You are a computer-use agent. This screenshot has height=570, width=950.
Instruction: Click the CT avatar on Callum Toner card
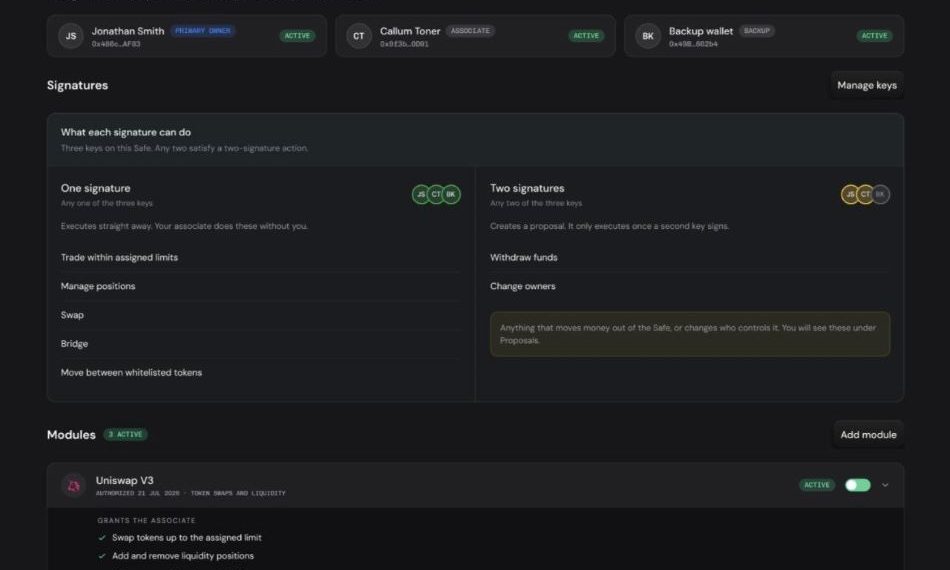(x=359, y=36)
